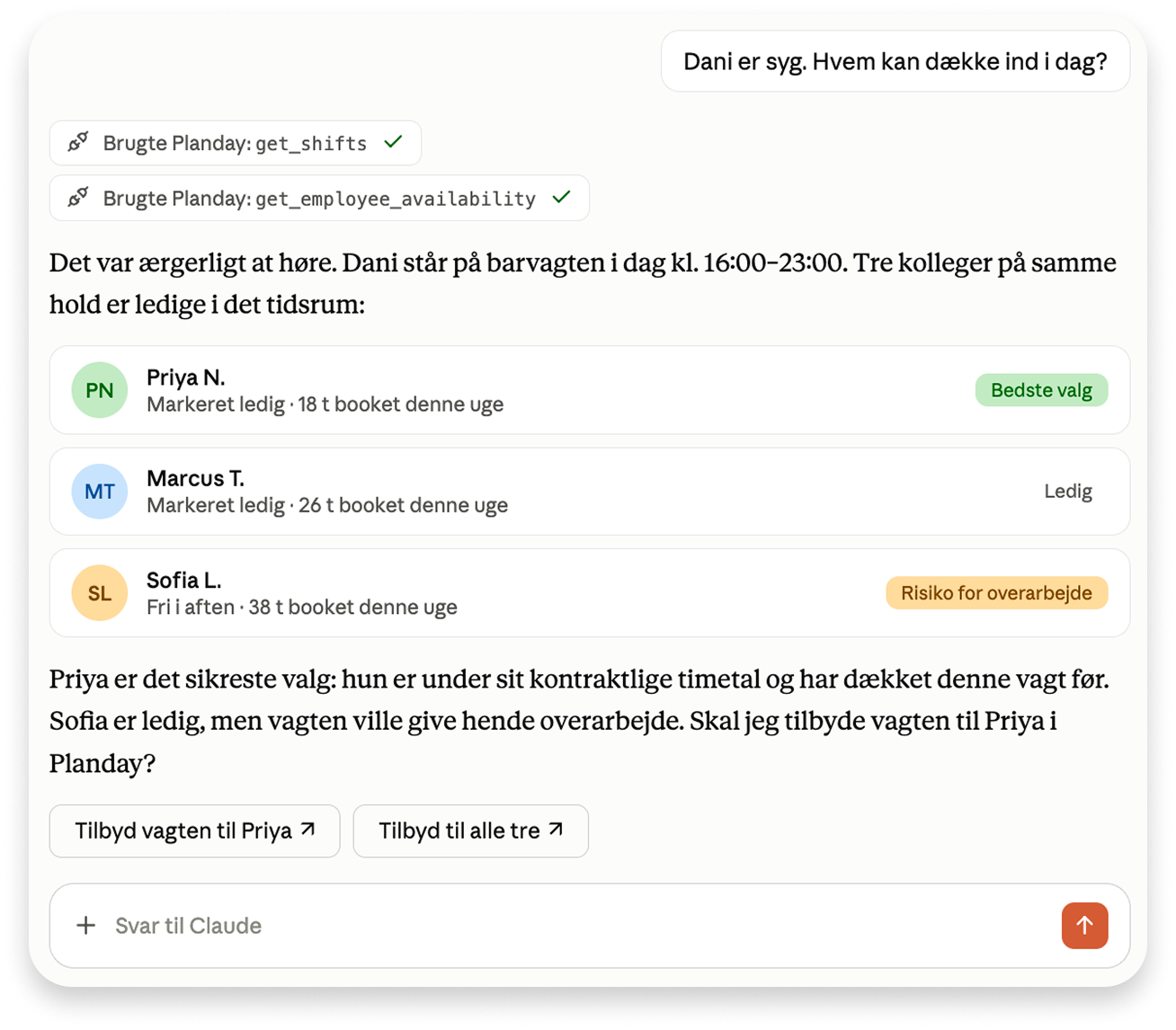Click the plug icon beside get_shifts
This screenshot has height=1030, width=1176.
click(x=79, y=142)
